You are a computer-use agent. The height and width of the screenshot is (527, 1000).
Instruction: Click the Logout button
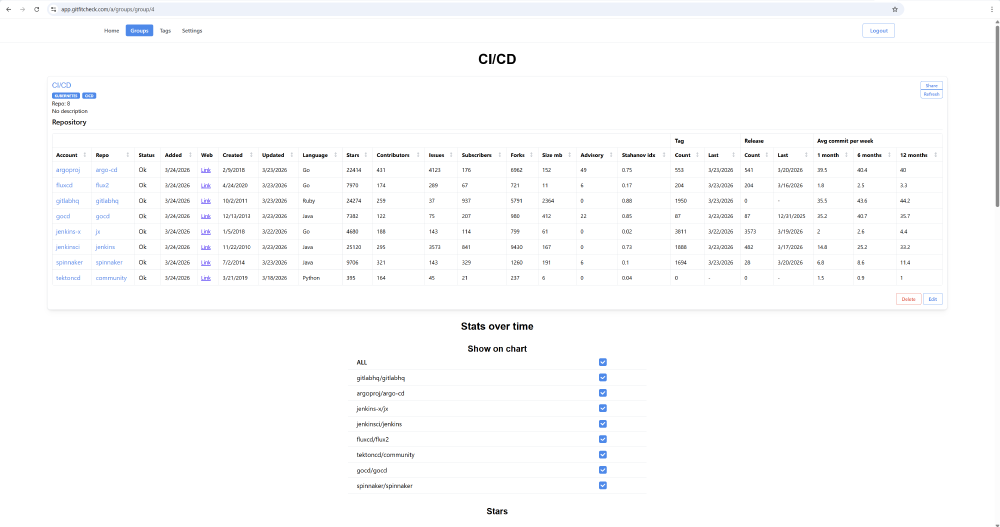[878, 31]
